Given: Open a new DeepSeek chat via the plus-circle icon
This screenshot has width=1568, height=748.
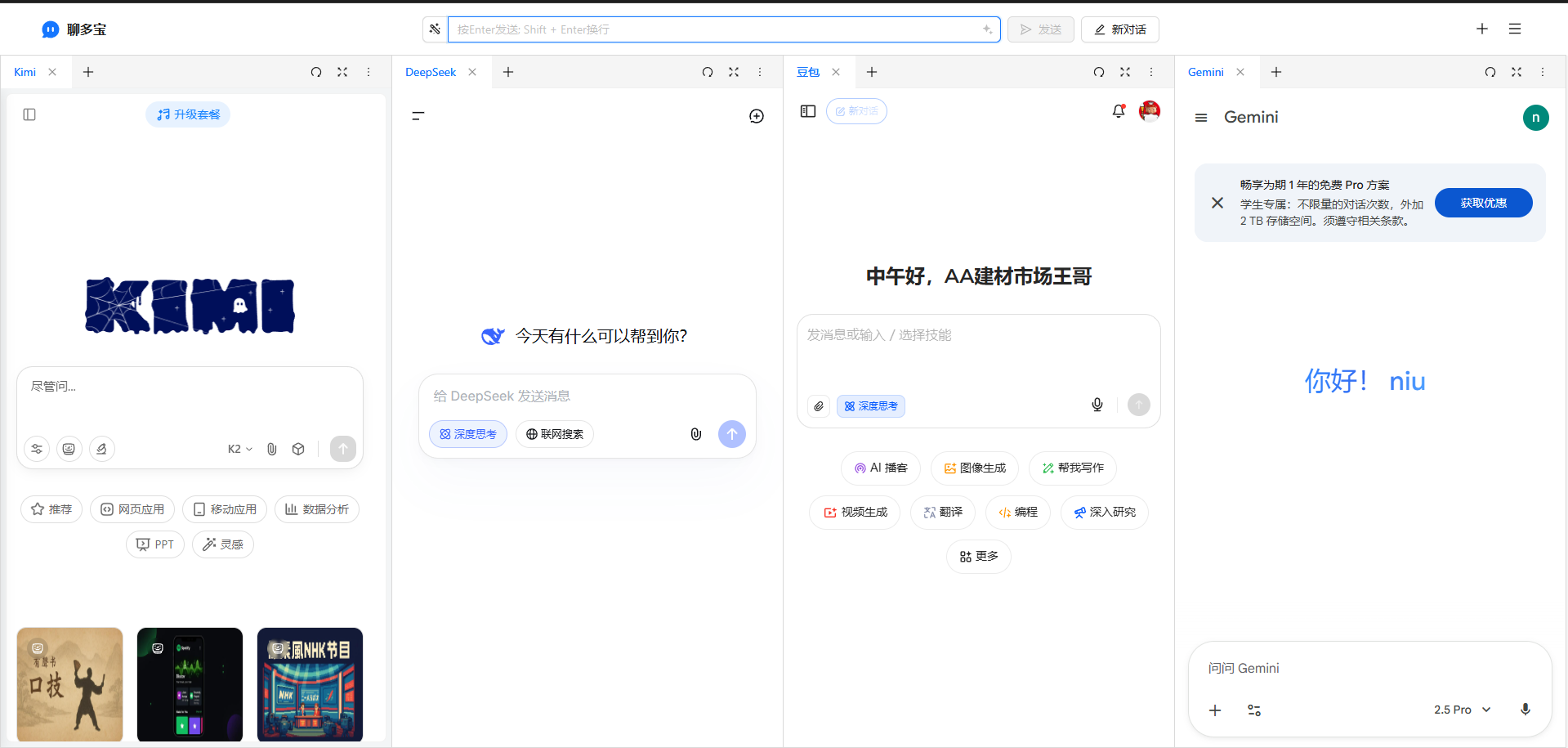Looking at the screenshot, I should point(756,115).
